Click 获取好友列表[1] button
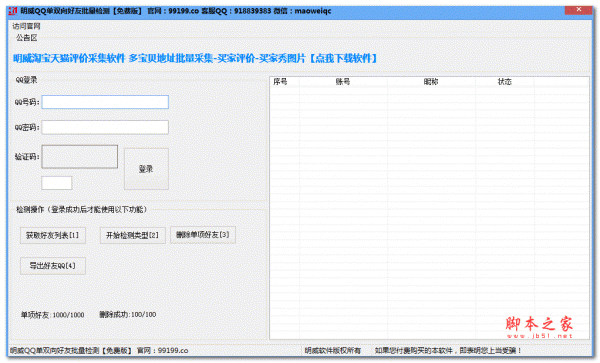600x363 pixels. pos(53,235)
